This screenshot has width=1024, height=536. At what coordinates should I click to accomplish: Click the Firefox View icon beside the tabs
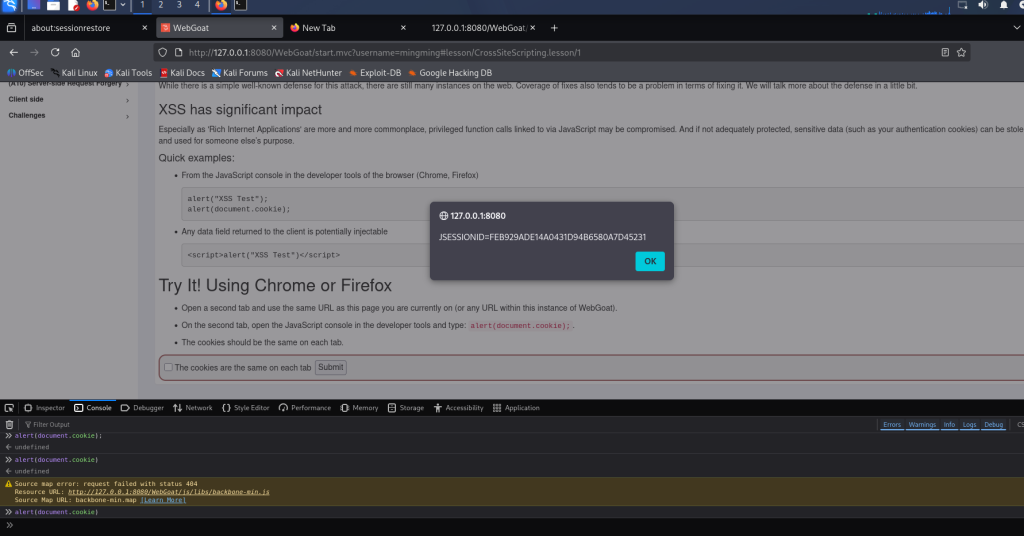tap(11, 28)
